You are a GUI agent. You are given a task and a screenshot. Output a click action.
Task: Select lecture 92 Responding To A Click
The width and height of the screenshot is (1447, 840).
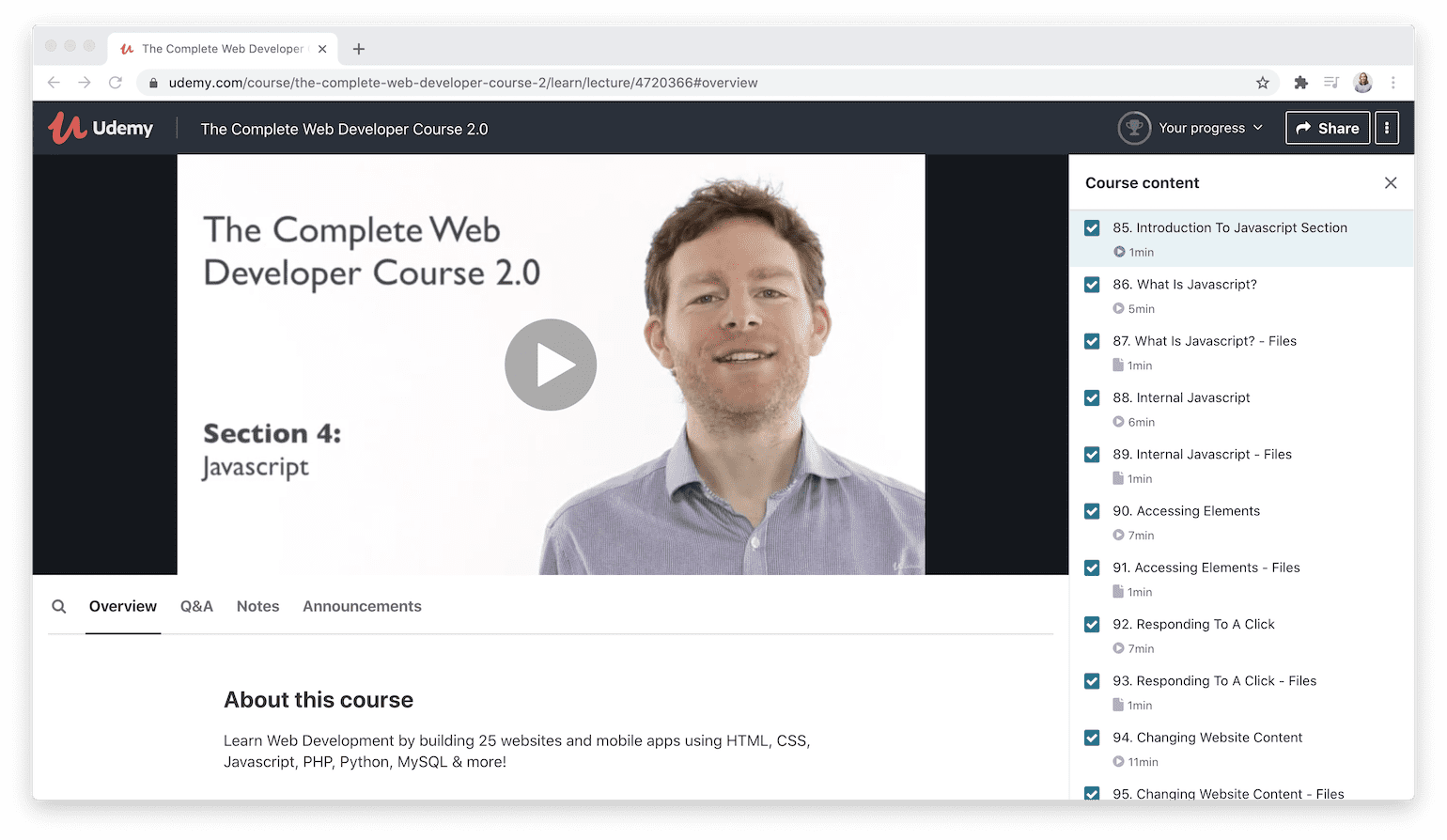[1193, 624]
